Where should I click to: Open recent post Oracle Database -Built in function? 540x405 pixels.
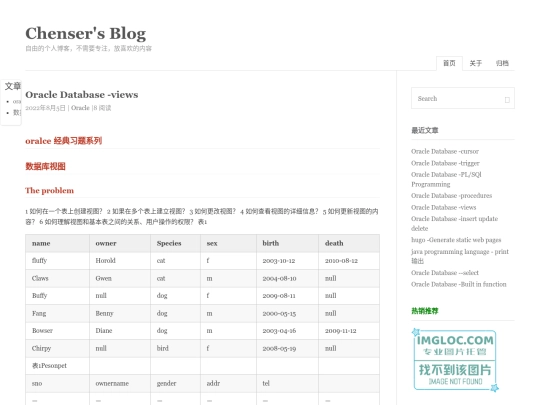[x=459, y=284]
